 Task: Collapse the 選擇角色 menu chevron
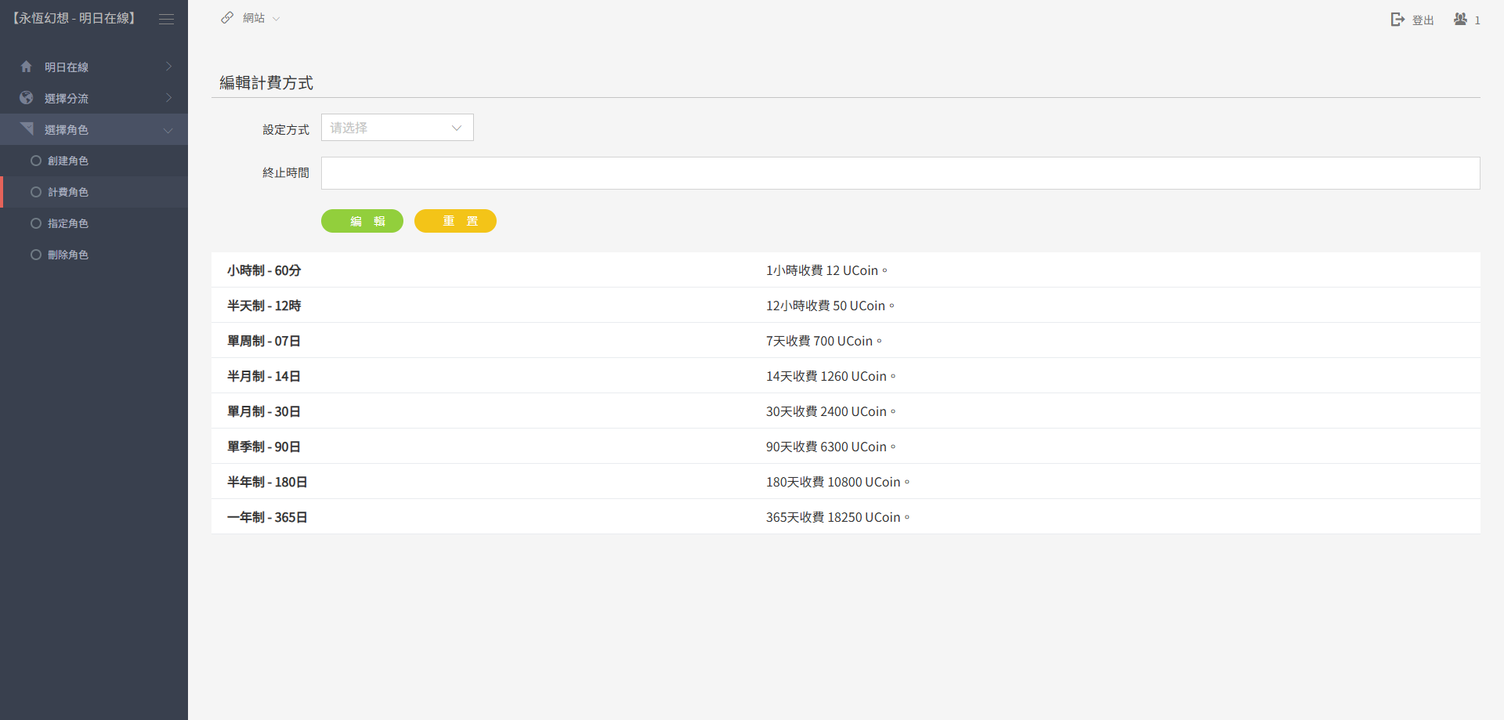(168, 130)
